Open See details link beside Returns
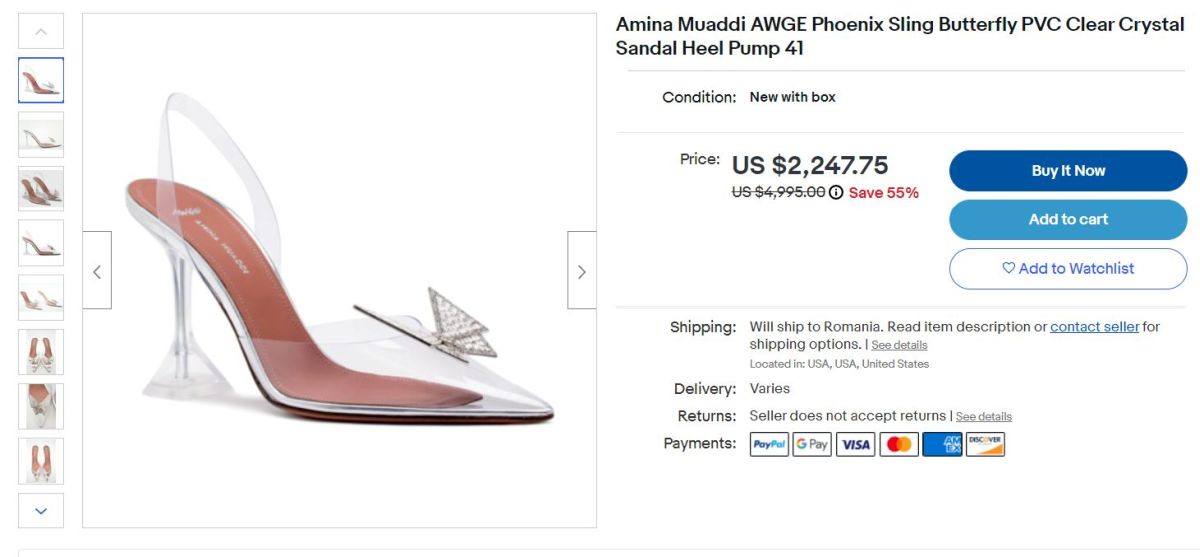Viewport: 1200px width, 557px height. coord(983,416)
